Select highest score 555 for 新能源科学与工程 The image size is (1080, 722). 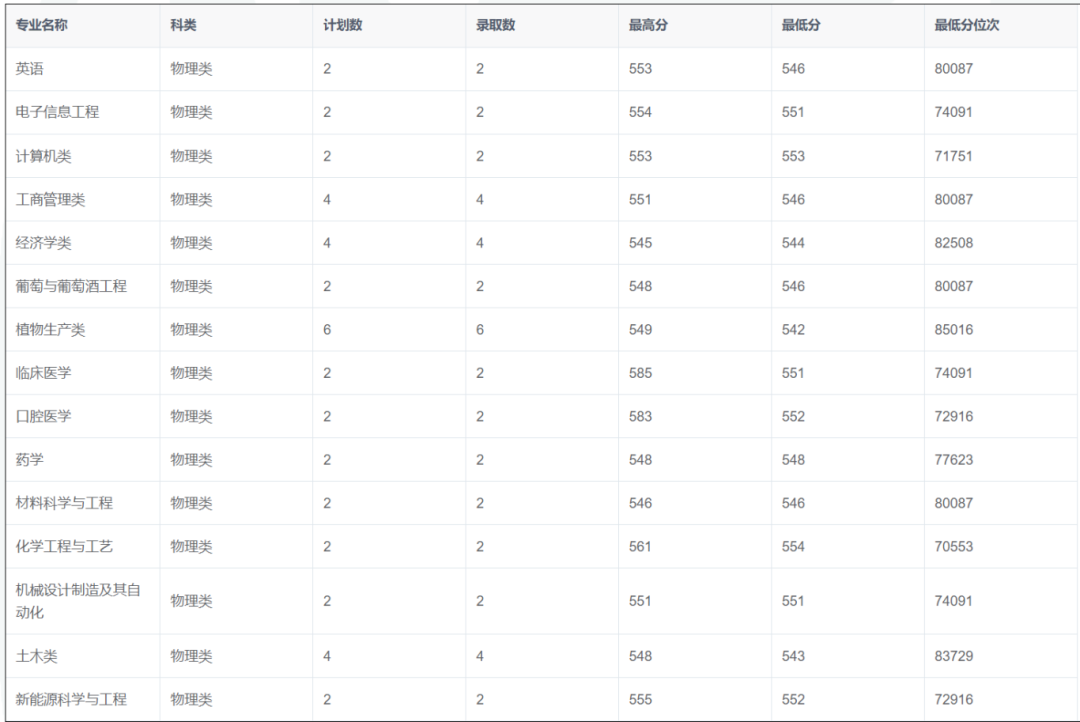click(x=640, y=699)
